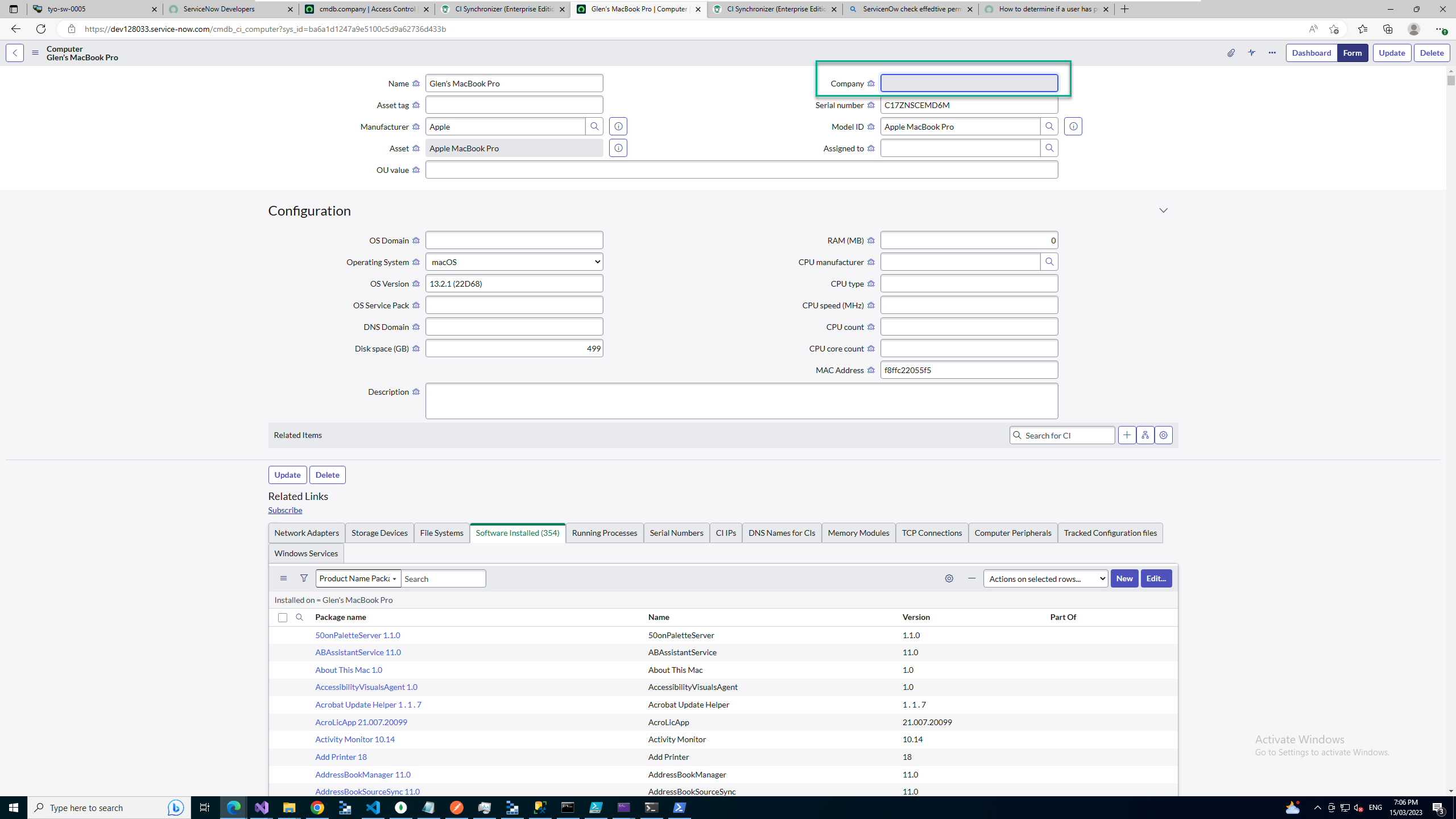Screen dimensions: 1456x819
Task: Preview the Manufacturer record via info icon
Action: click(618, 126)
